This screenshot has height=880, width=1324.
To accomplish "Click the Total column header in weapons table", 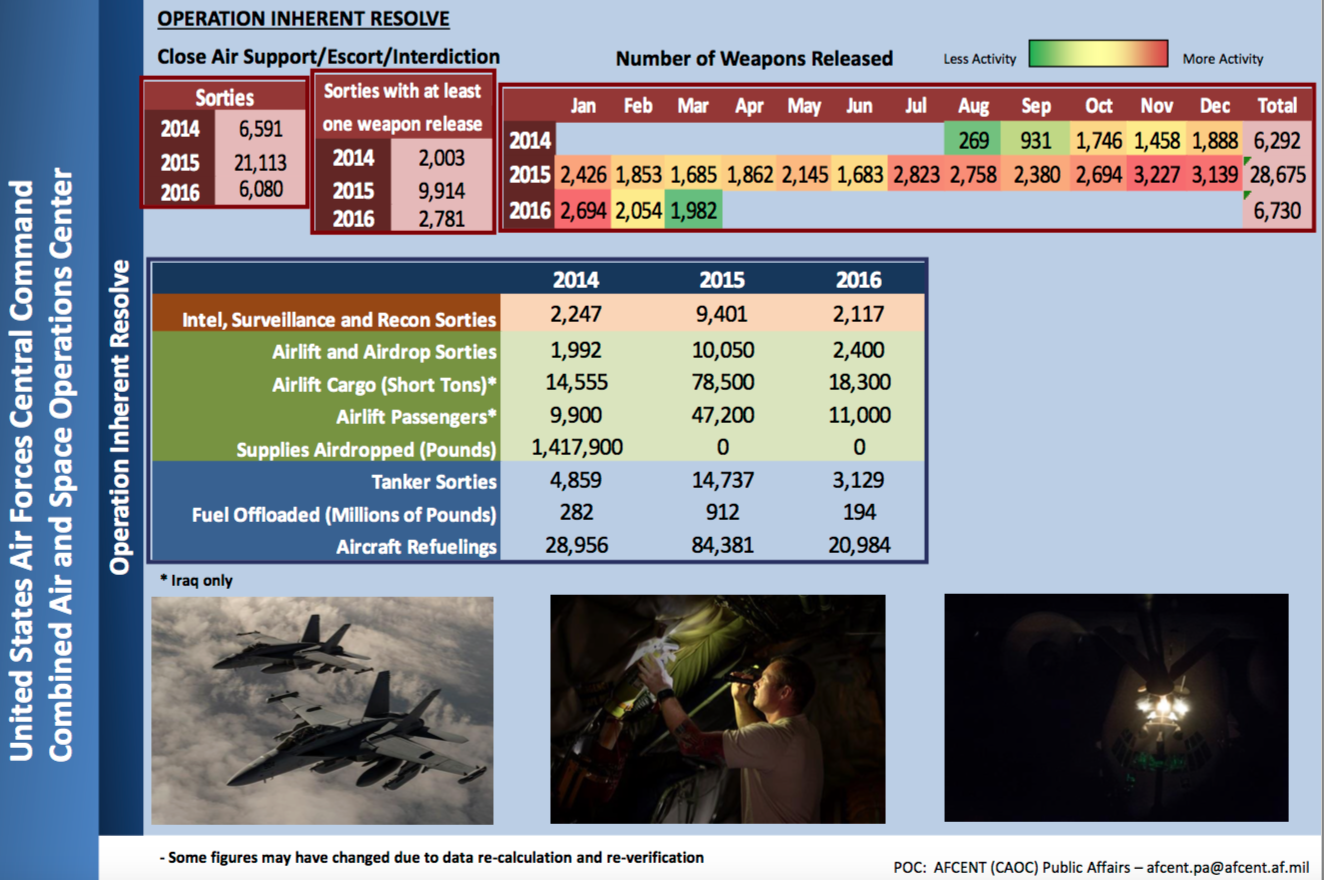I will tap(1277, 105).
